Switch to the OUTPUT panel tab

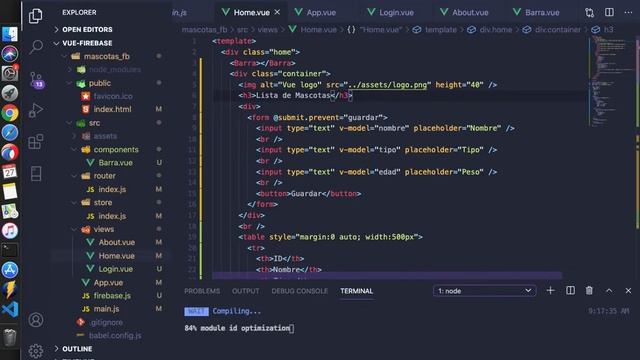[x=246, y=291]
